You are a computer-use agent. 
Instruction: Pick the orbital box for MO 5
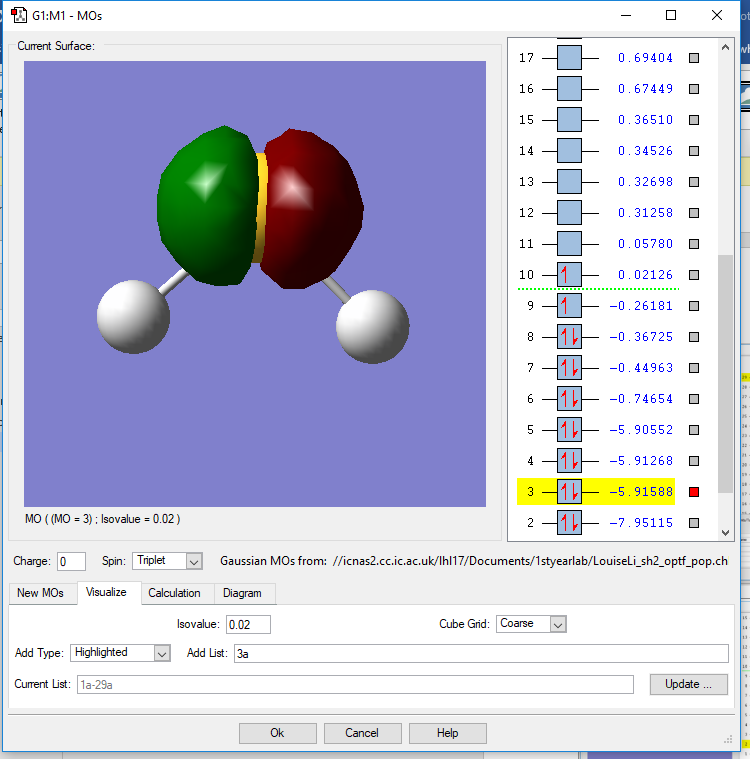(x=569, y=430)
